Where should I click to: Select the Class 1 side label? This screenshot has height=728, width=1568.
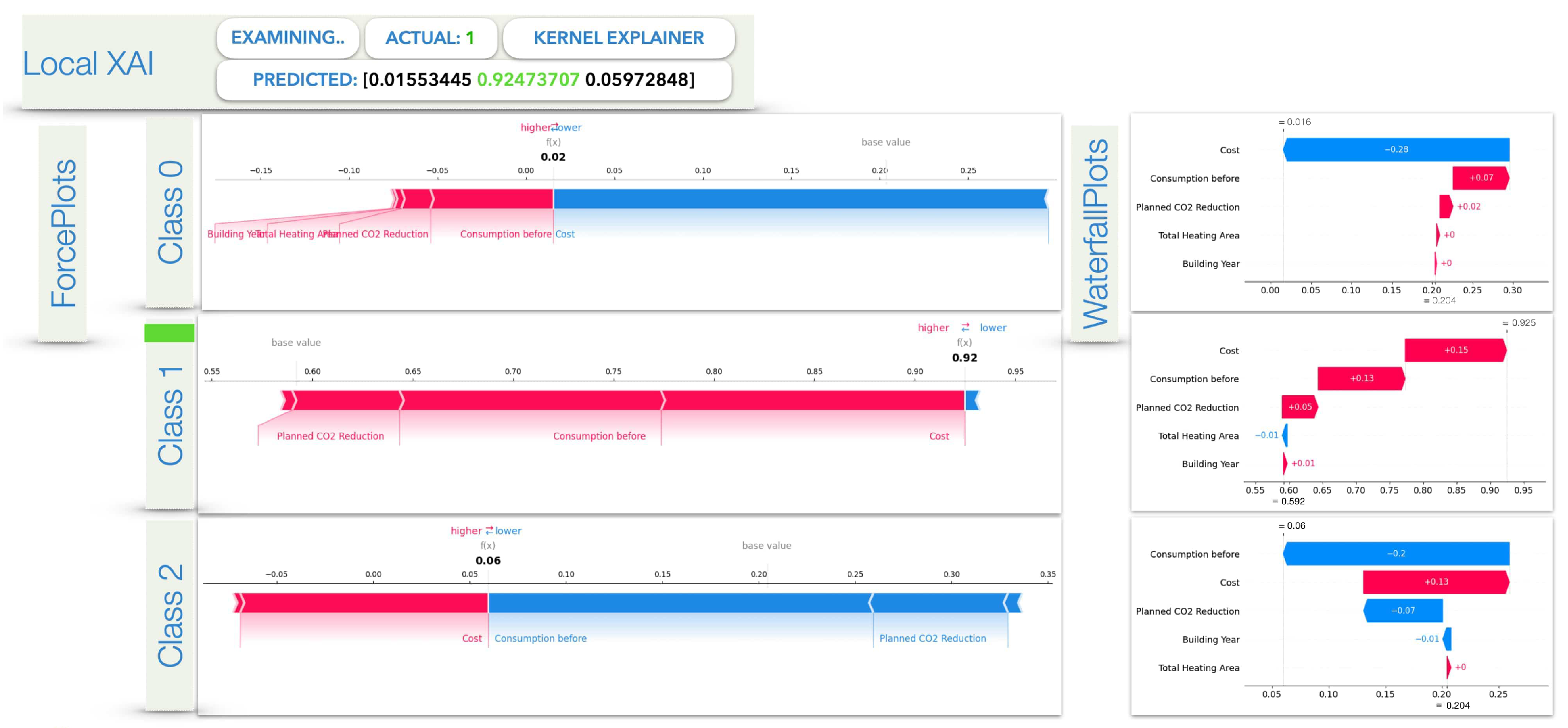click(170, 415)
